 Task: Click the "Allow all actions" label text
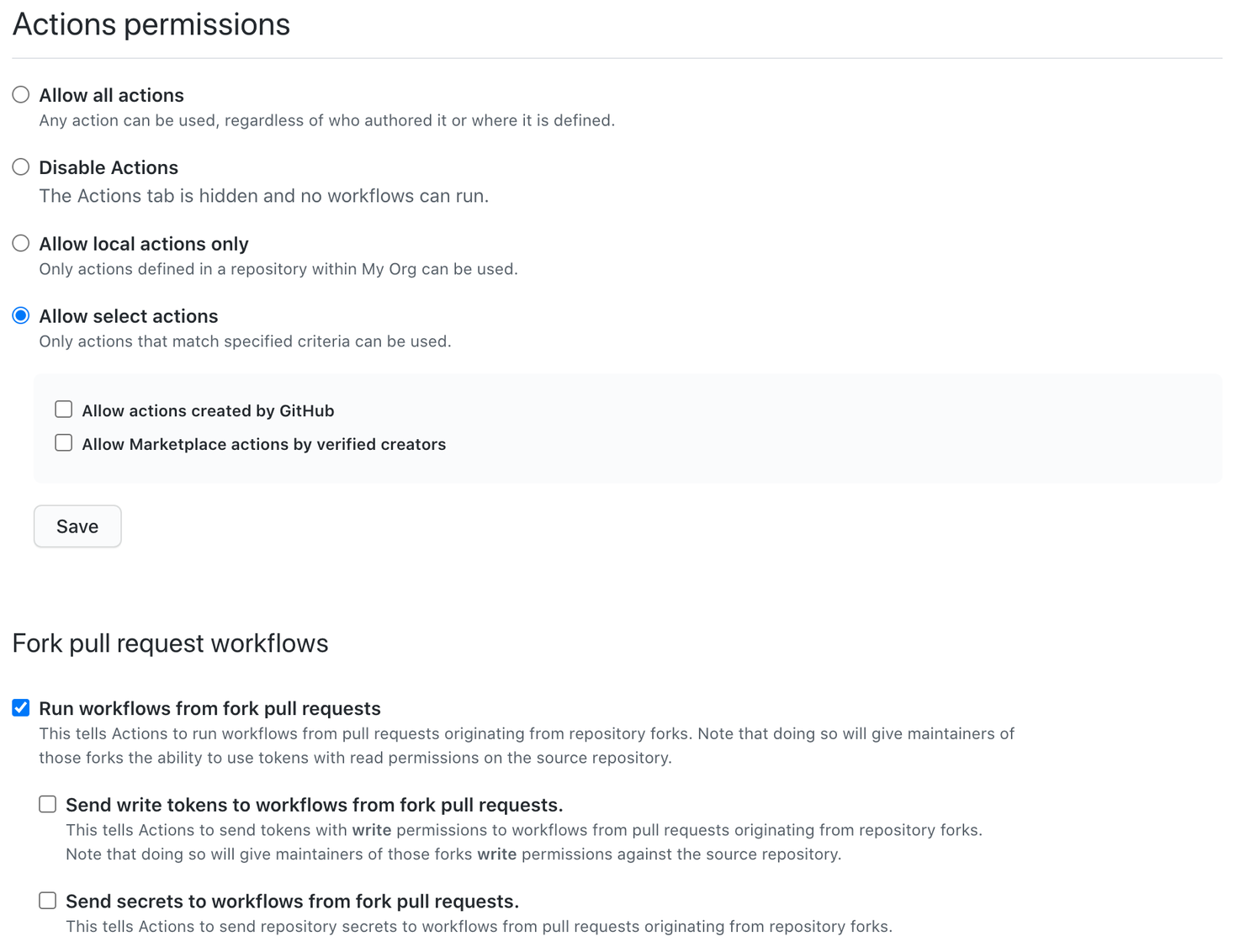coord(111,95)
